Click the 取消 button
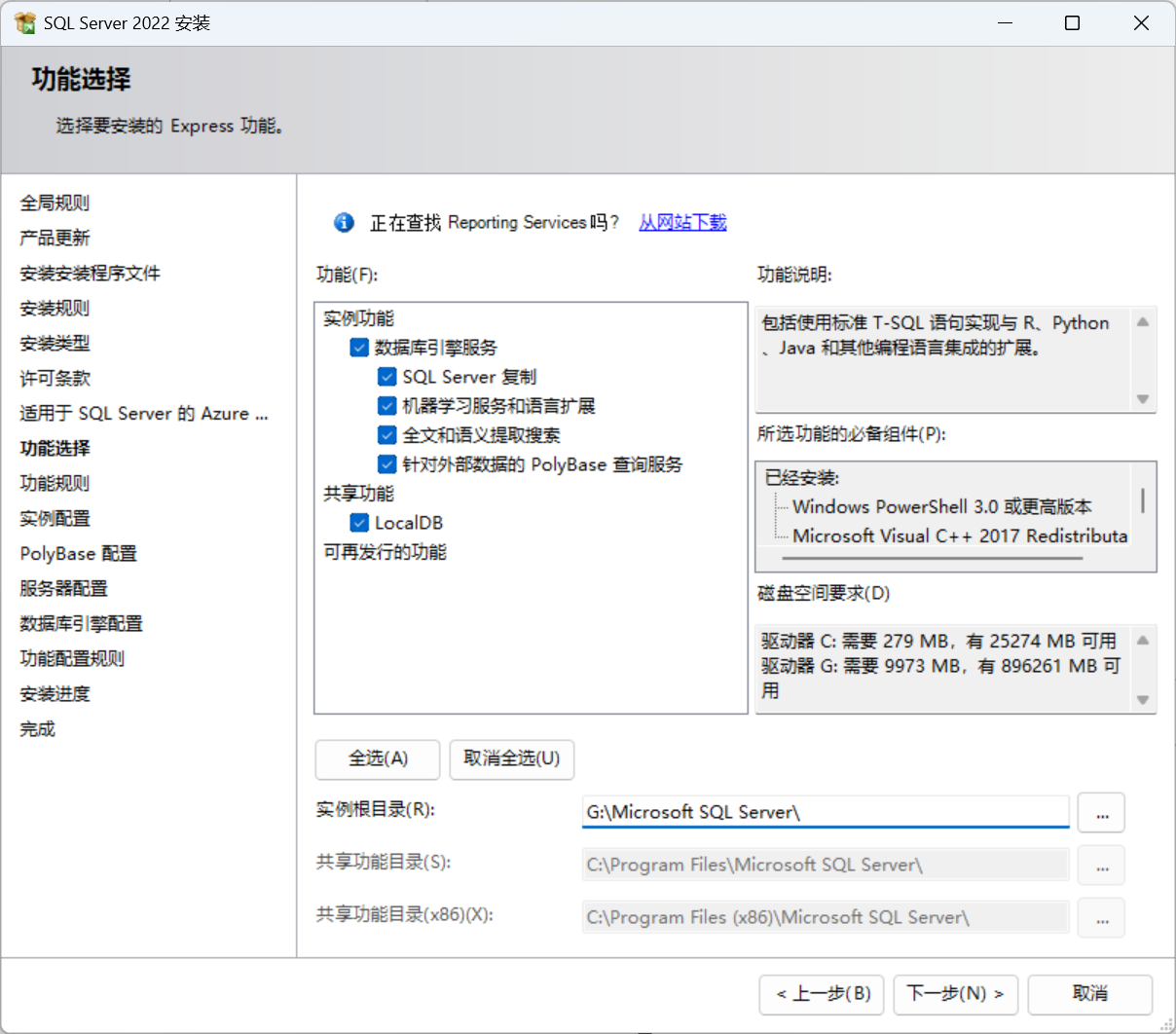The width and height of the screenshot is (1176, 1034). (x=1090, y=994)
